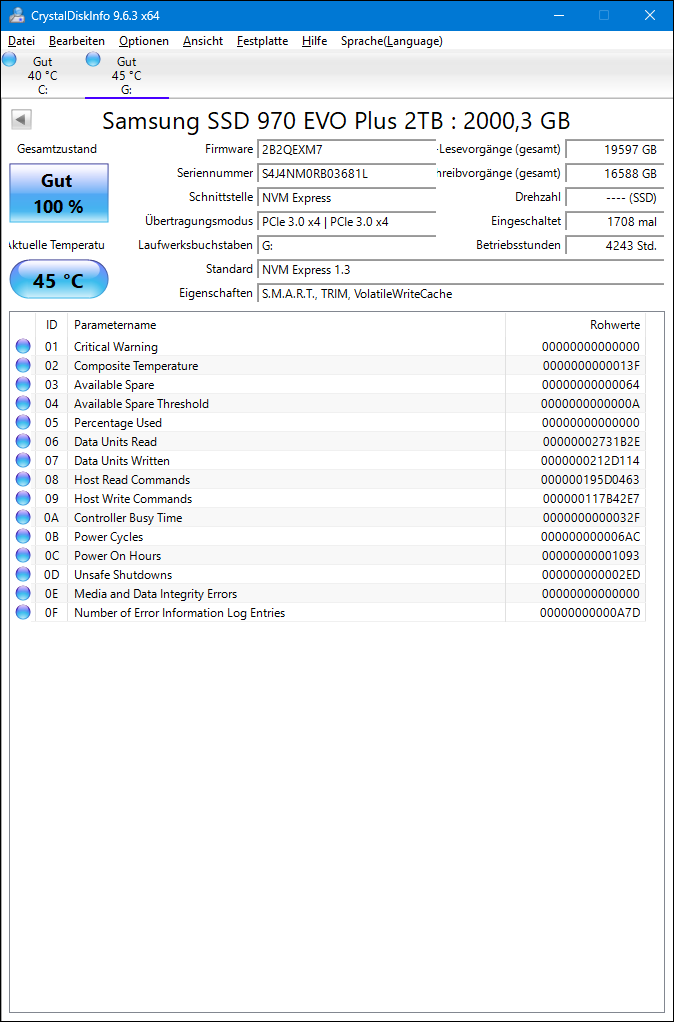
Task: Click raw value 00000002731B2E
Action: (x=591, y=441)
